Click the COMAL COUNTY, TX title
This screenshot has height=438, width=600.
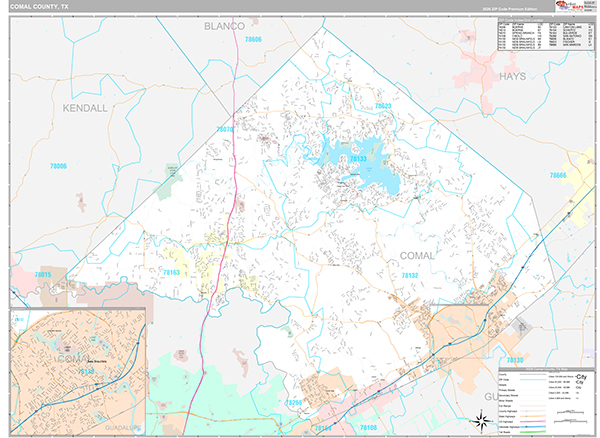41,6
